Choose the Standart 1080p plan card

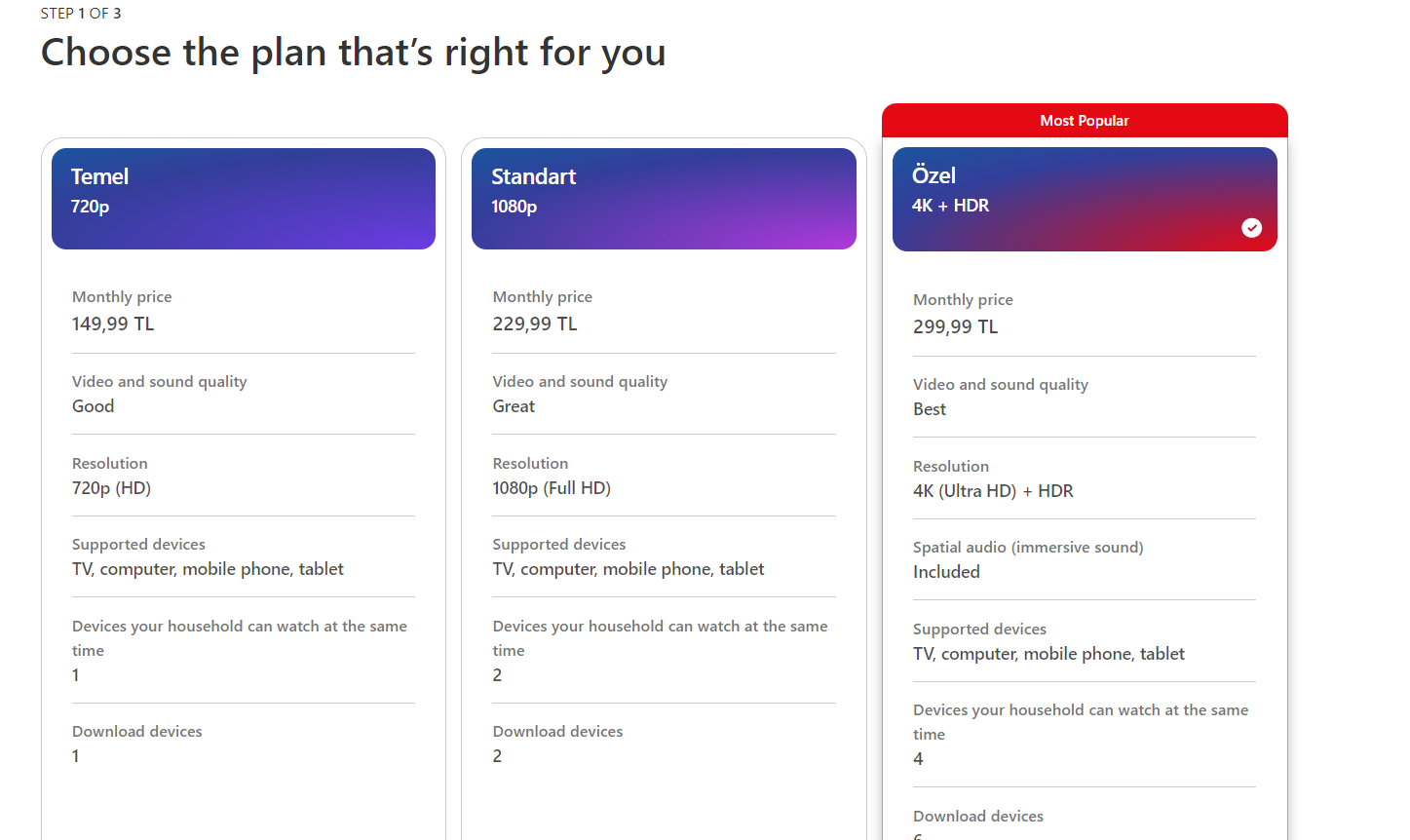click(664, 199)
